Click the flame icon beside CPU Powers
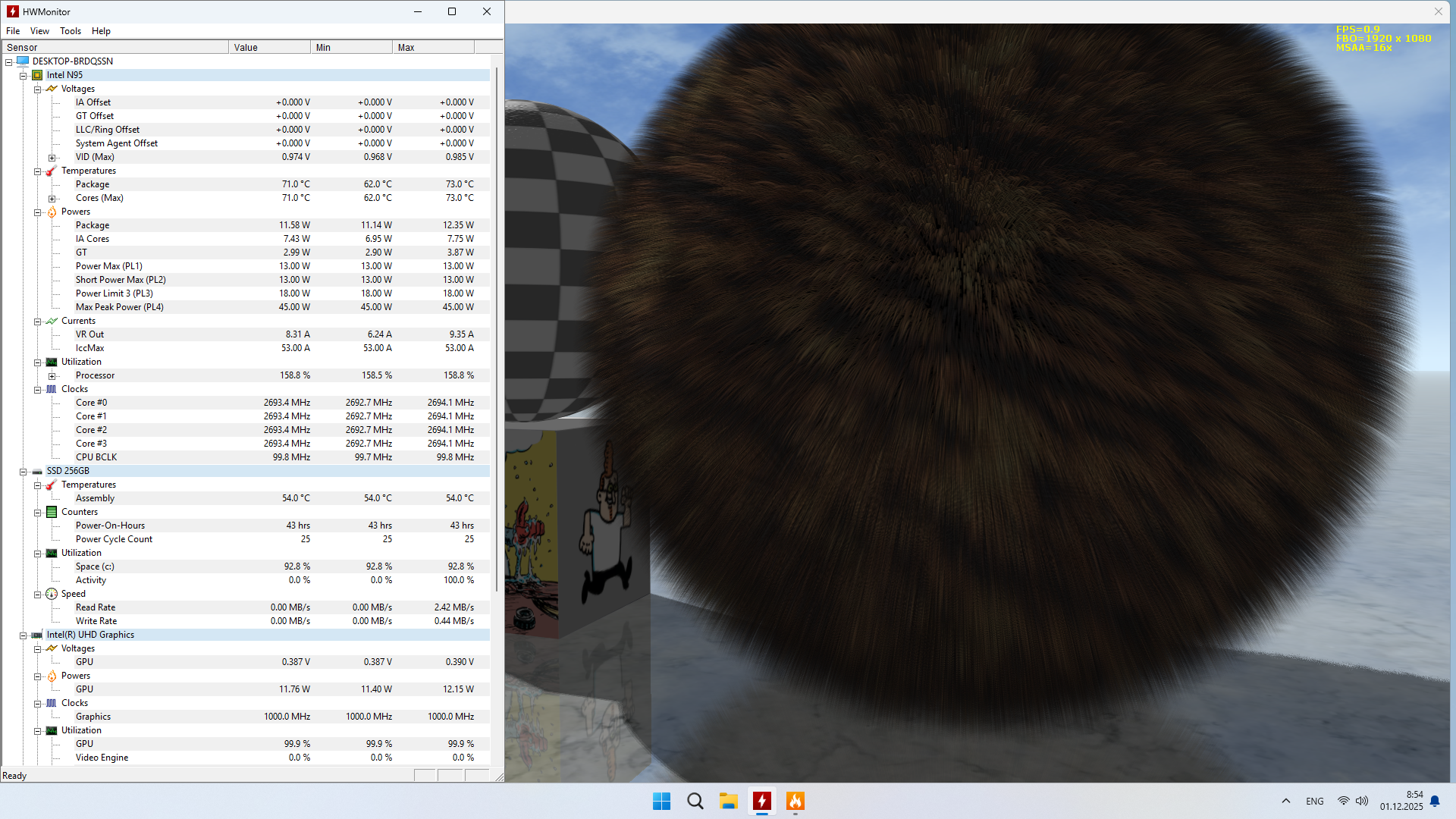This screenshot has width=1456, height=819. click(x=52, y=212)
